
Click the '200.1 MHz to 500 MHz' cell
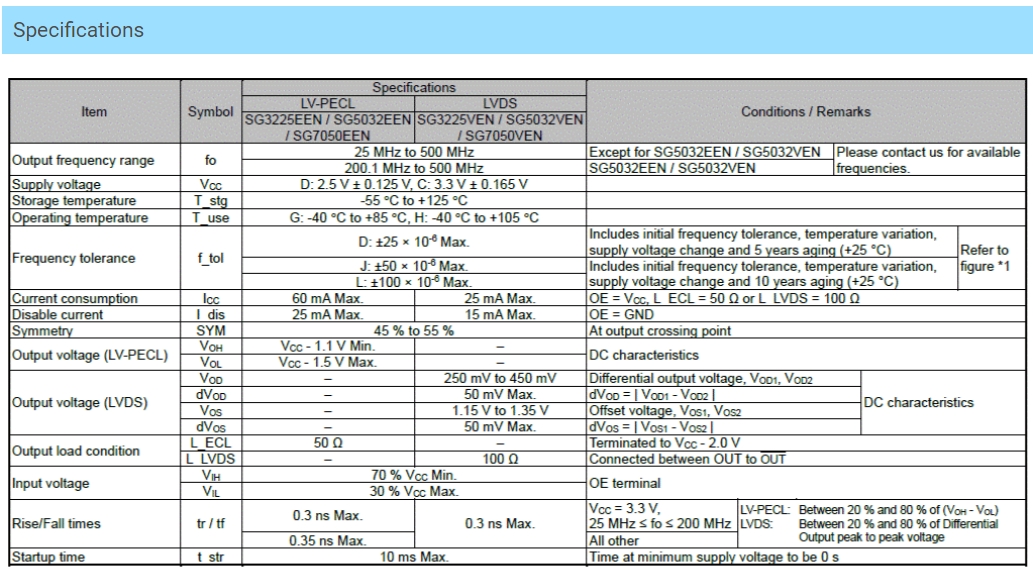pyautogui.click(x=414, y=168)
